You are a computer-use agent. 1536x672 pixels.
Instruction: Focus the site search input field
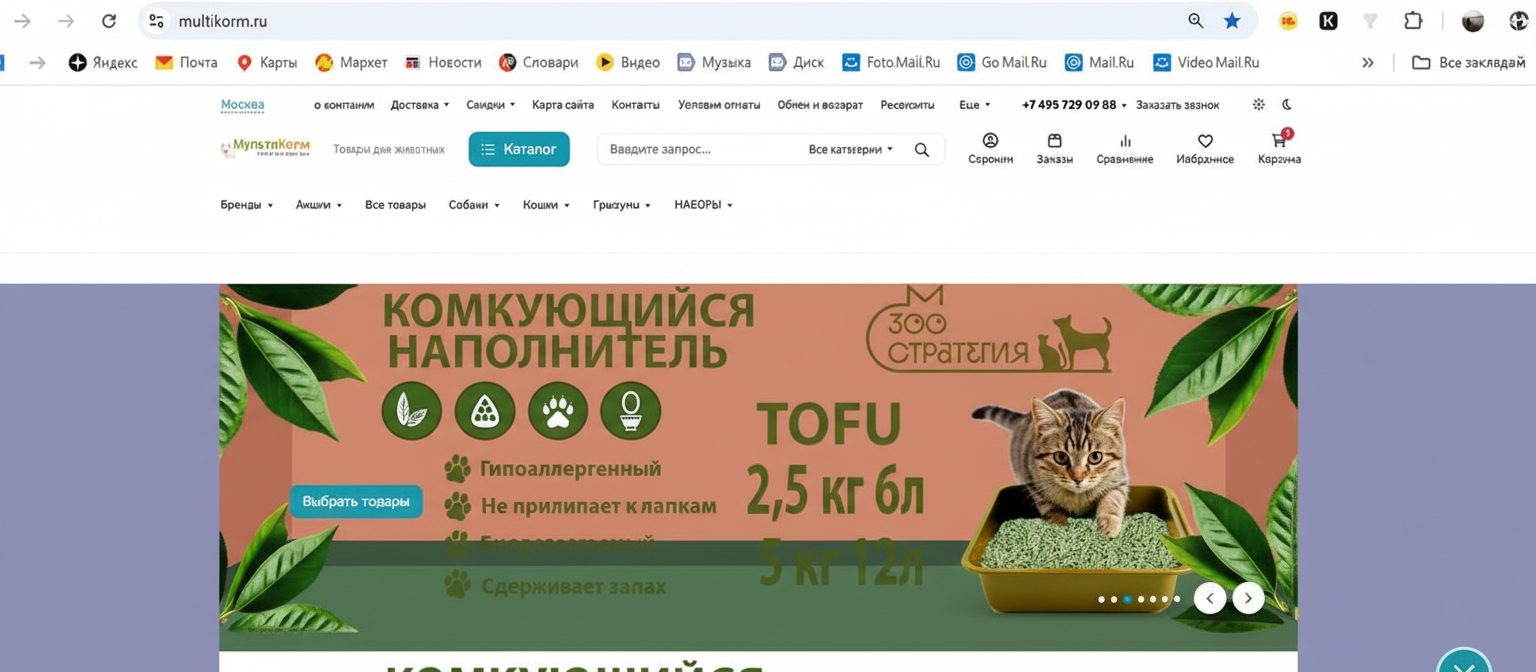point(700,150)
